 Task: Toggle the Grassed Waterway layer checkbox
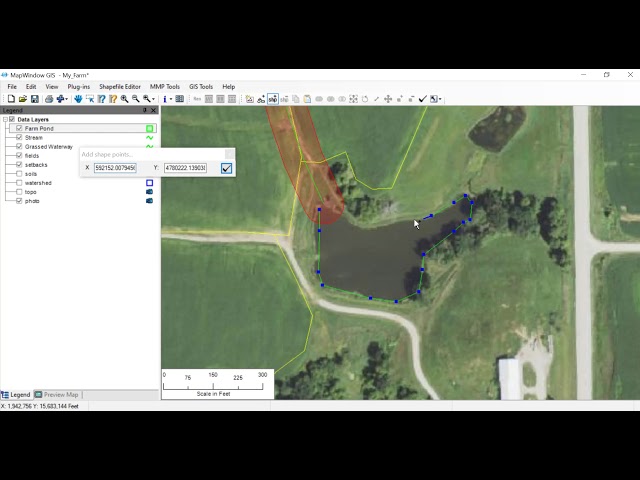click(19, 146)
